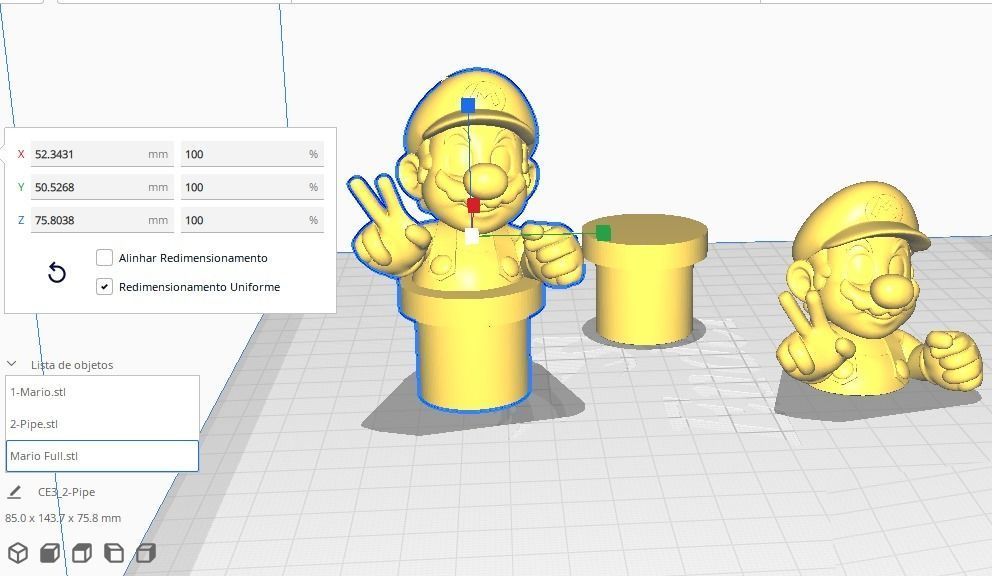The height and width of the screenshot is (576, 992).
Task: Switch to left side view cube icon
Action: pos(114,553)
